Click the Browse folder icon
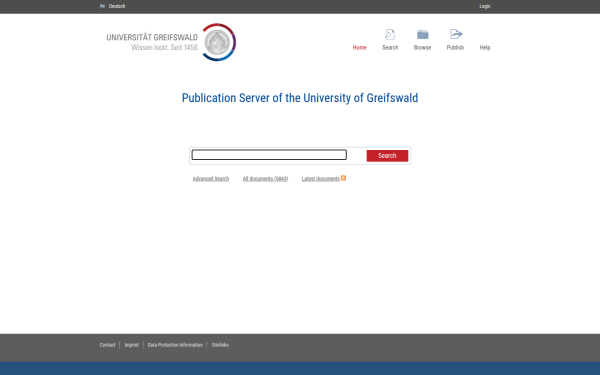 tap(422, 34)
